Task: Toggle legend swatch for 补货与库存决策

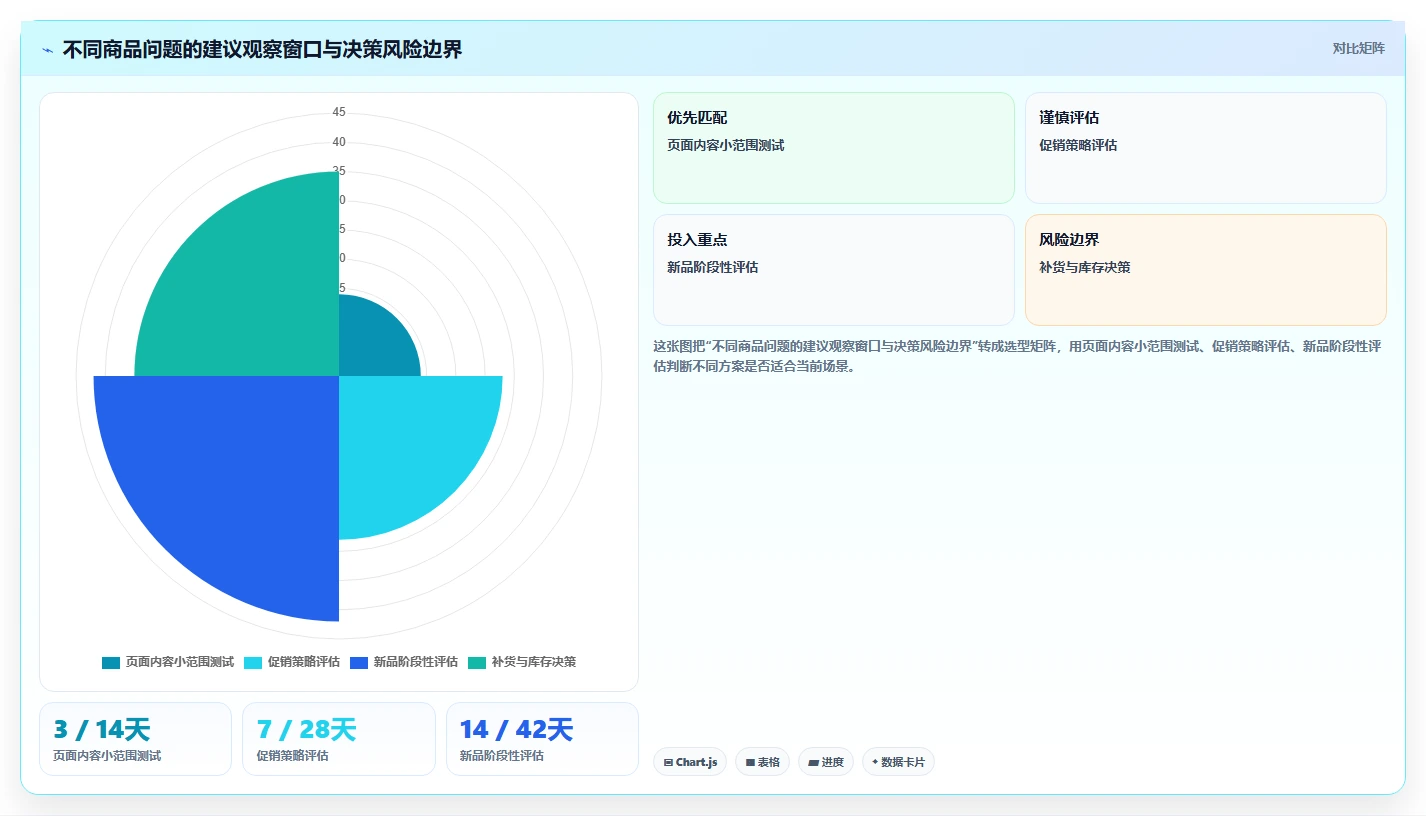Action: (476, 662)
